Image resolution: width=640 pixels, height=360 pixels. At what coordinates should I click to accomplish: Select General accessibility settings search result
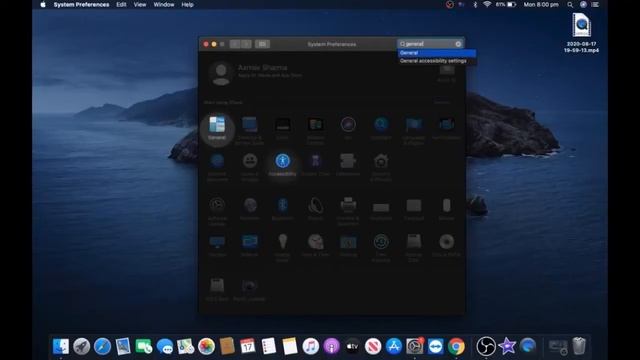[437, 61]
